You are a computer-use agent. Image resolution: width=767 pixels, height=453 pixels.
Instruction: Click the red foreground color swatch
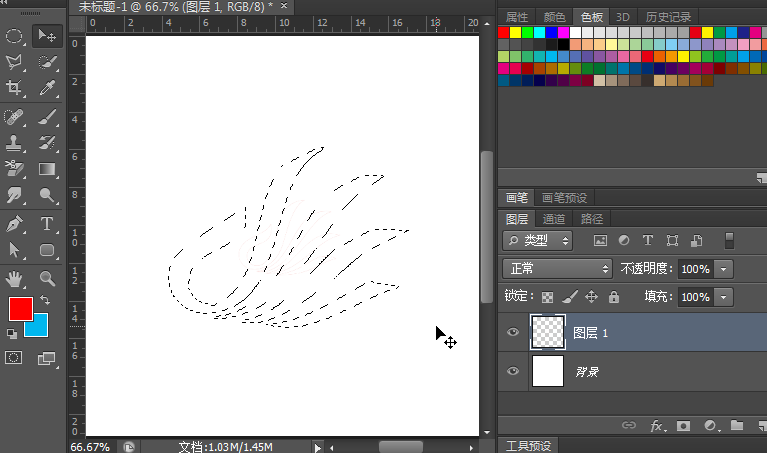click(20, 309)
